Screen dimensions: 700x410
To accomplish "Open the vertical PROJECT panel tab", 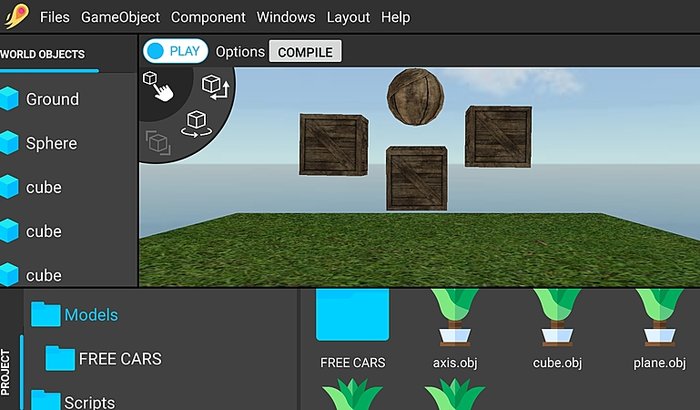I will click(x=6, y=370).
